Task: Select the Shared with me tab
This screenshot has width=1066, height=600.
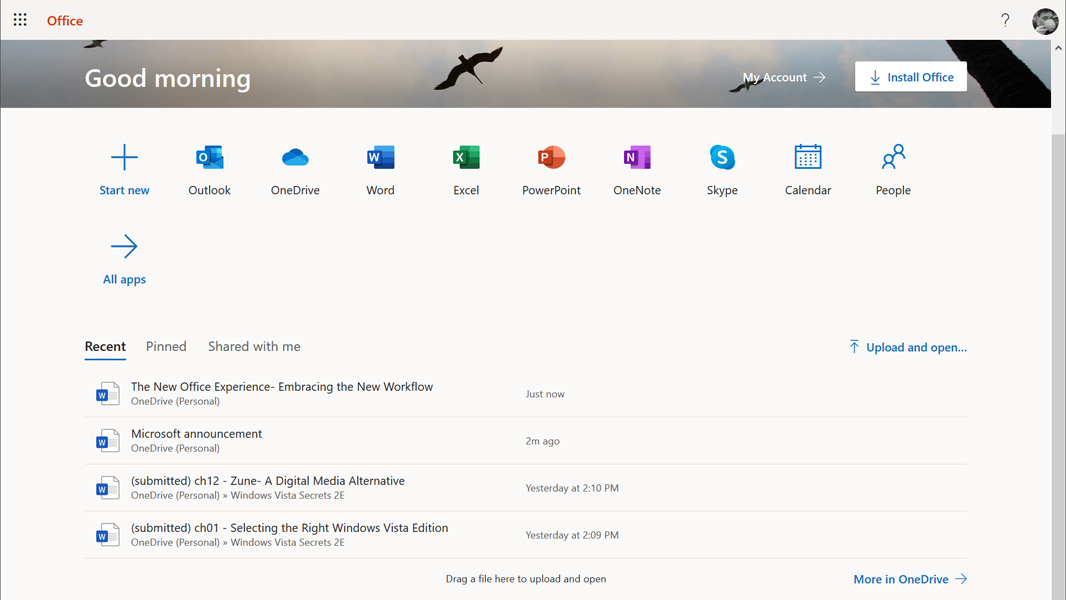Action: pyautogui.click(x=254, y=346)
